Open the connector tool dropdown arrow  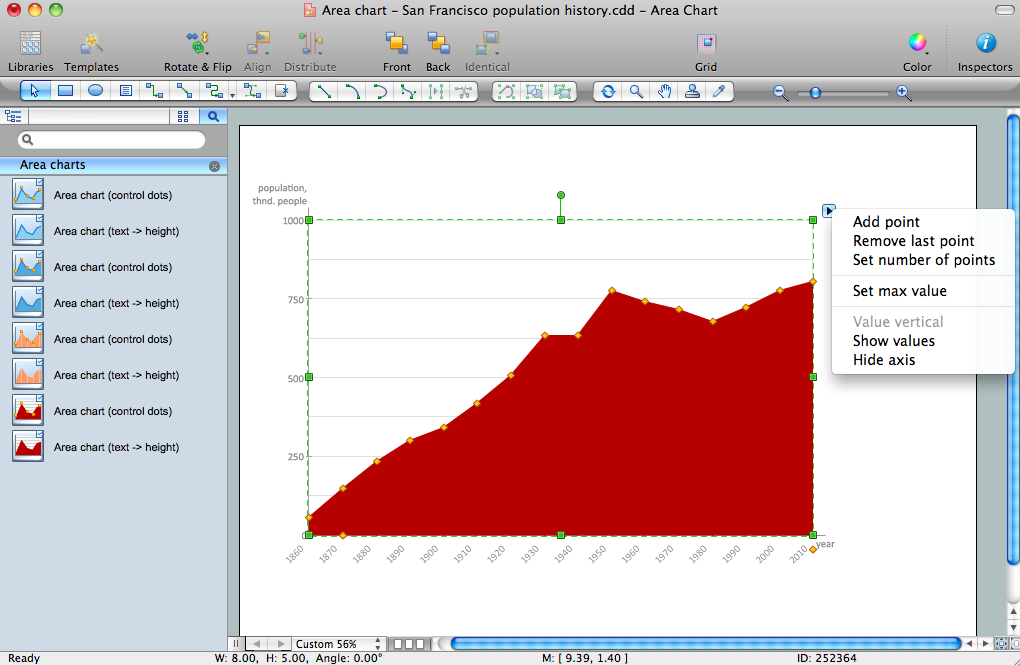231,95
